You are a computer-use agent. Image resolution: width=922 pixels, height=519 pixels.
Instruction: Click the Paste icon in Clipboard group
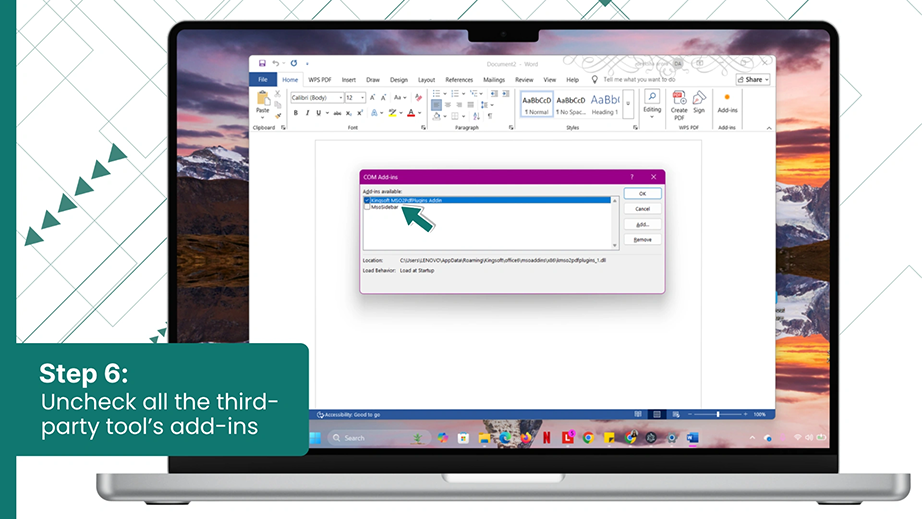coord(262,99)
